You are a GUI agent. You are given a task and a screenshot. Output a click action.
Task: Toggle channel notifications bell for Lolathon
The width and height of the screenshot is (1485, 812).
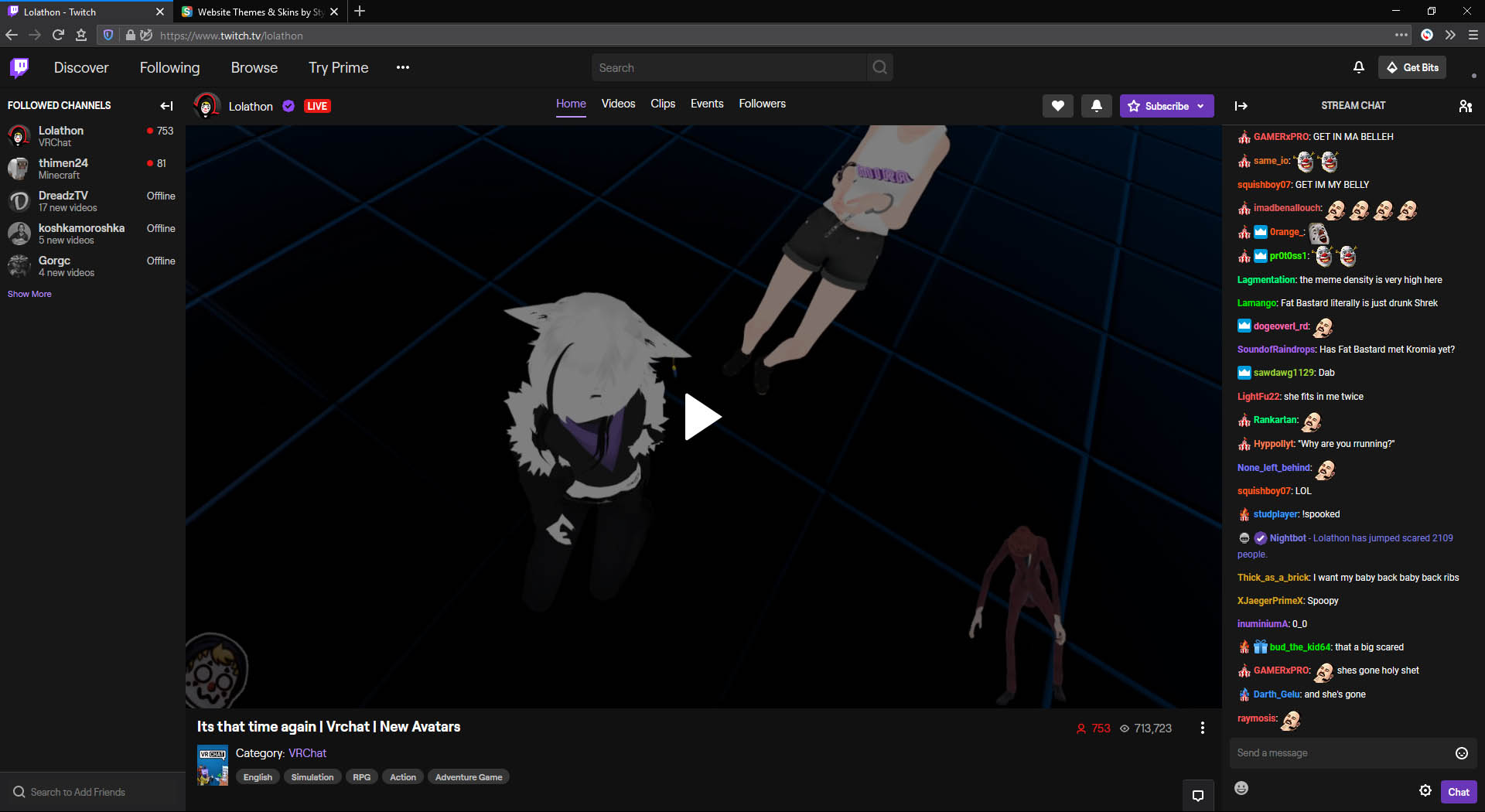[1096, 106]
